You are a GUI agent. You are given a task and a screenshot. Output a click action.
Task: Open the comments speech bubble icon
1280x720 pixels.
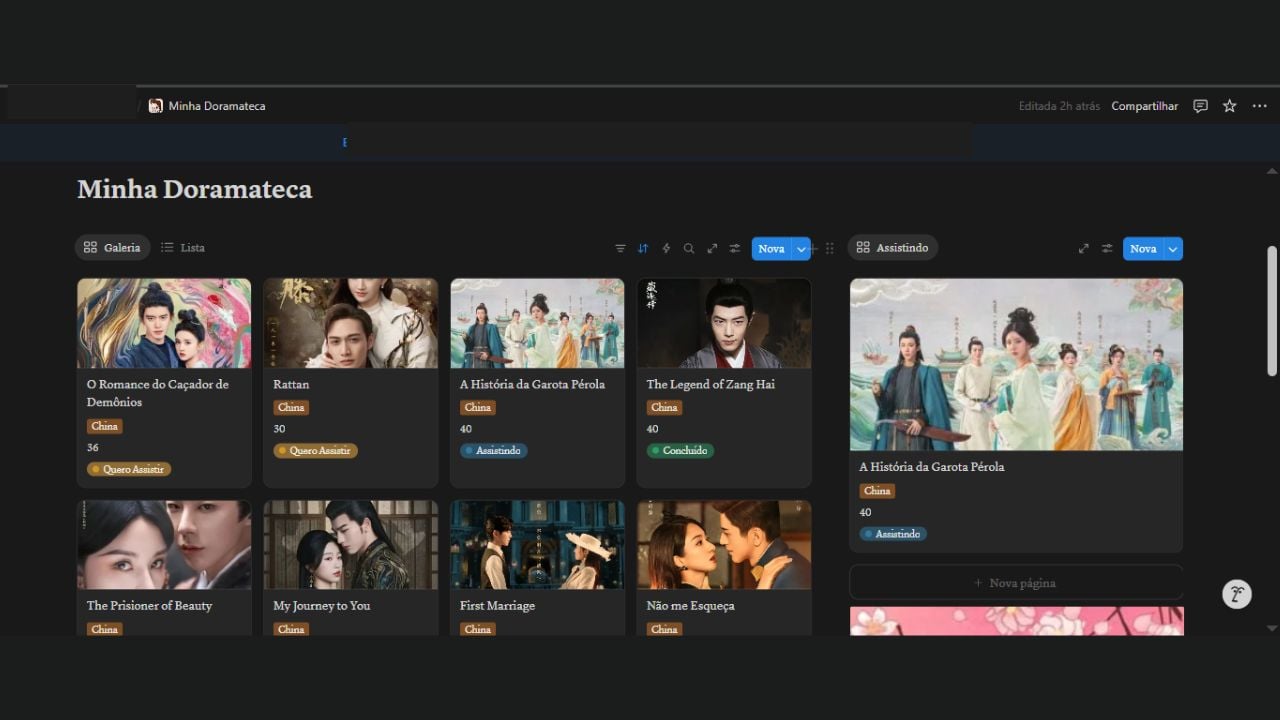[x=1200, y=106]
